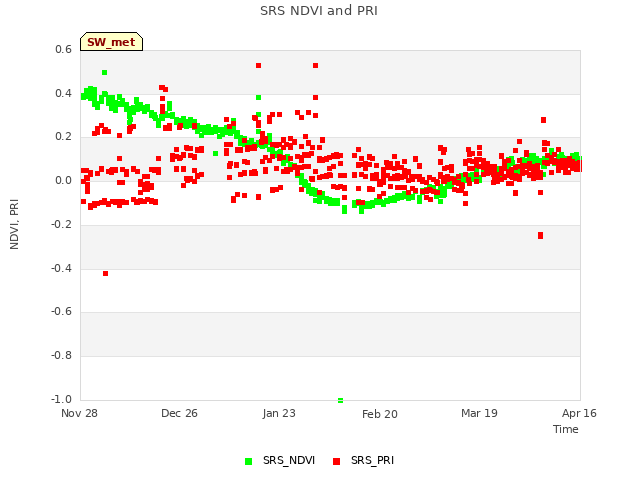Click the Apr 16 x-axis tick label
The width and height of the screenshot is (640, 480).
pos(579,413)
